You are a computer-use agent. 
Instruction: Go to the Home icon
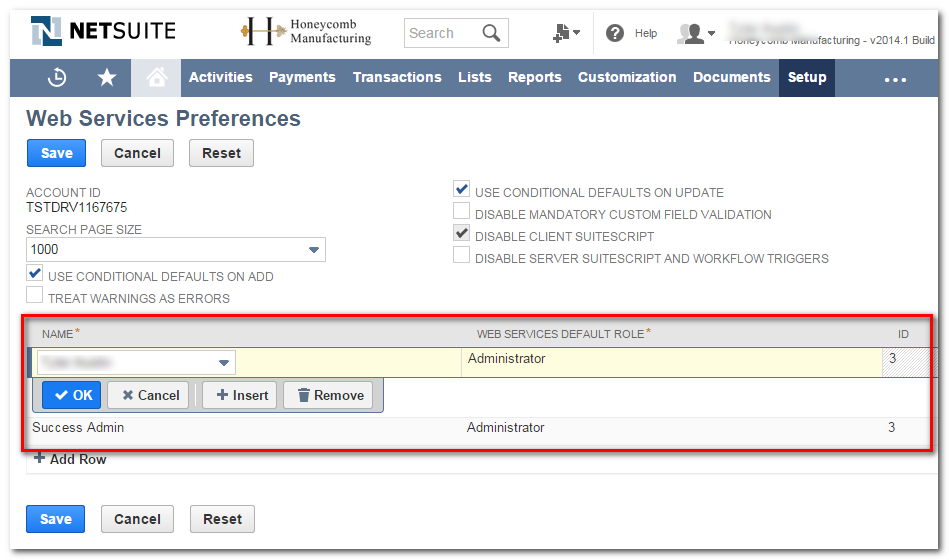click(x=156, y=77)
